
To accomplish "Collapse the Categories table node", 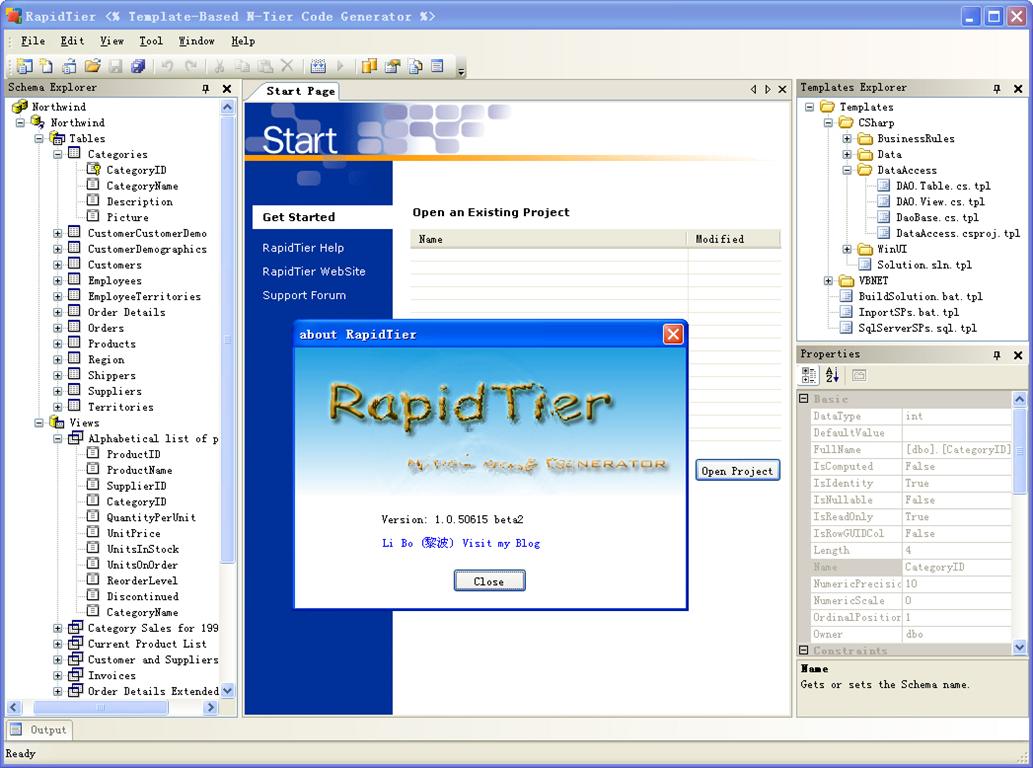I will (57, 154).
